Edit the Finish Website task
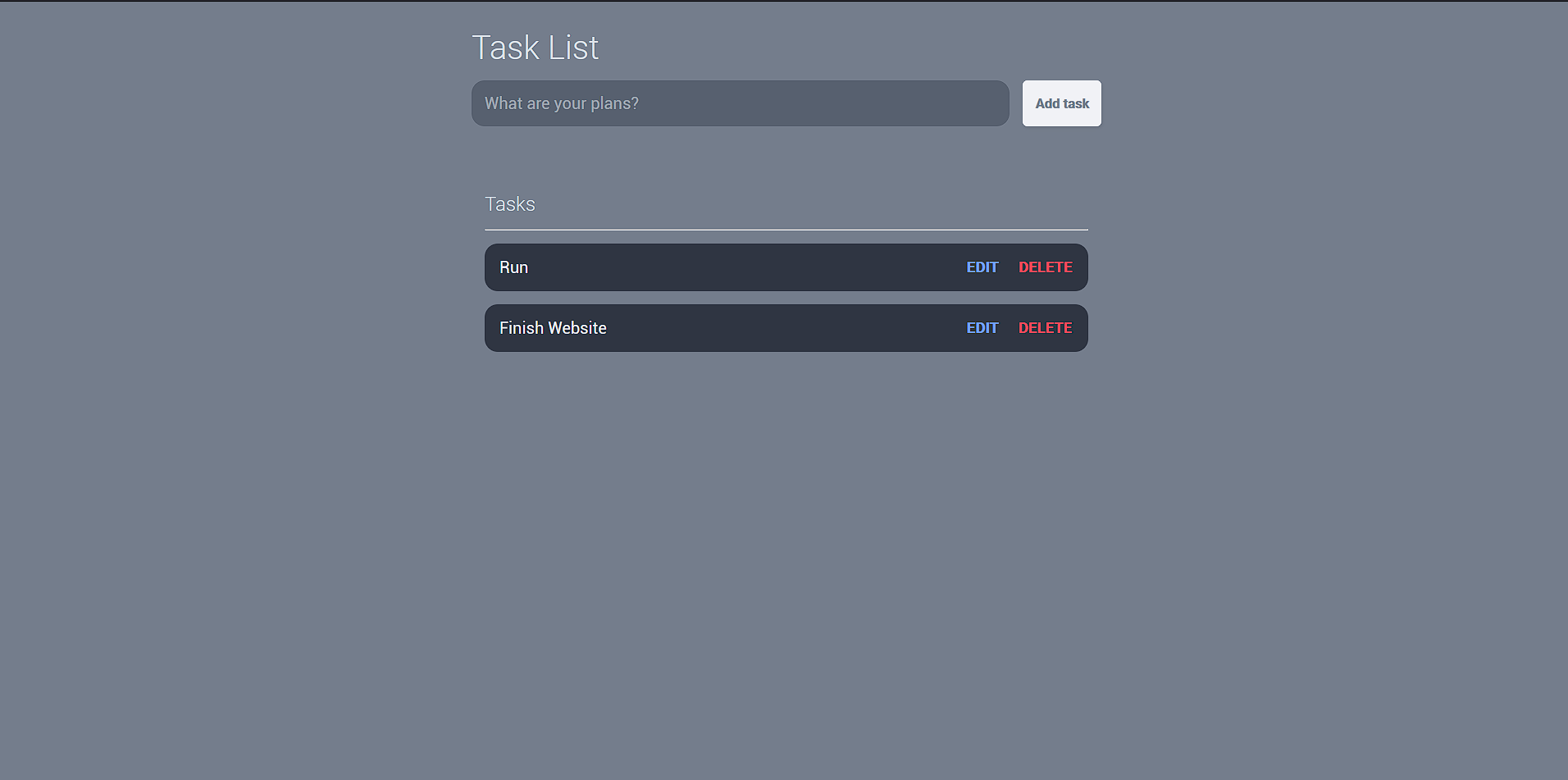This screenshot has height=780, width=1568. click(x=982, y=328)
